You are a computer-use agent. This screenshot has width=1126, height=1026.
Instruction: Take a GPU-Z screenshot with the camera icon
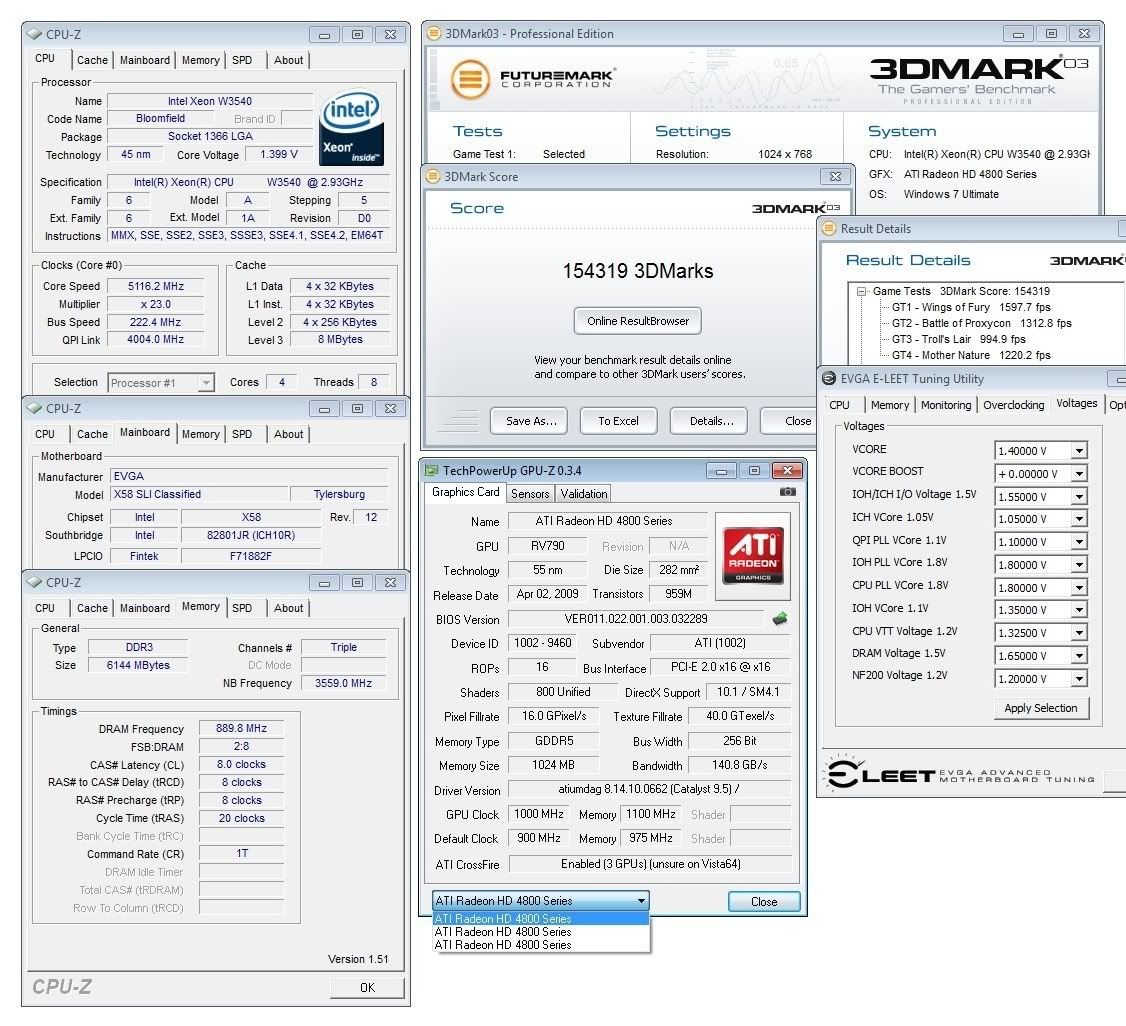pyautogui.click(x=788, y=492)
